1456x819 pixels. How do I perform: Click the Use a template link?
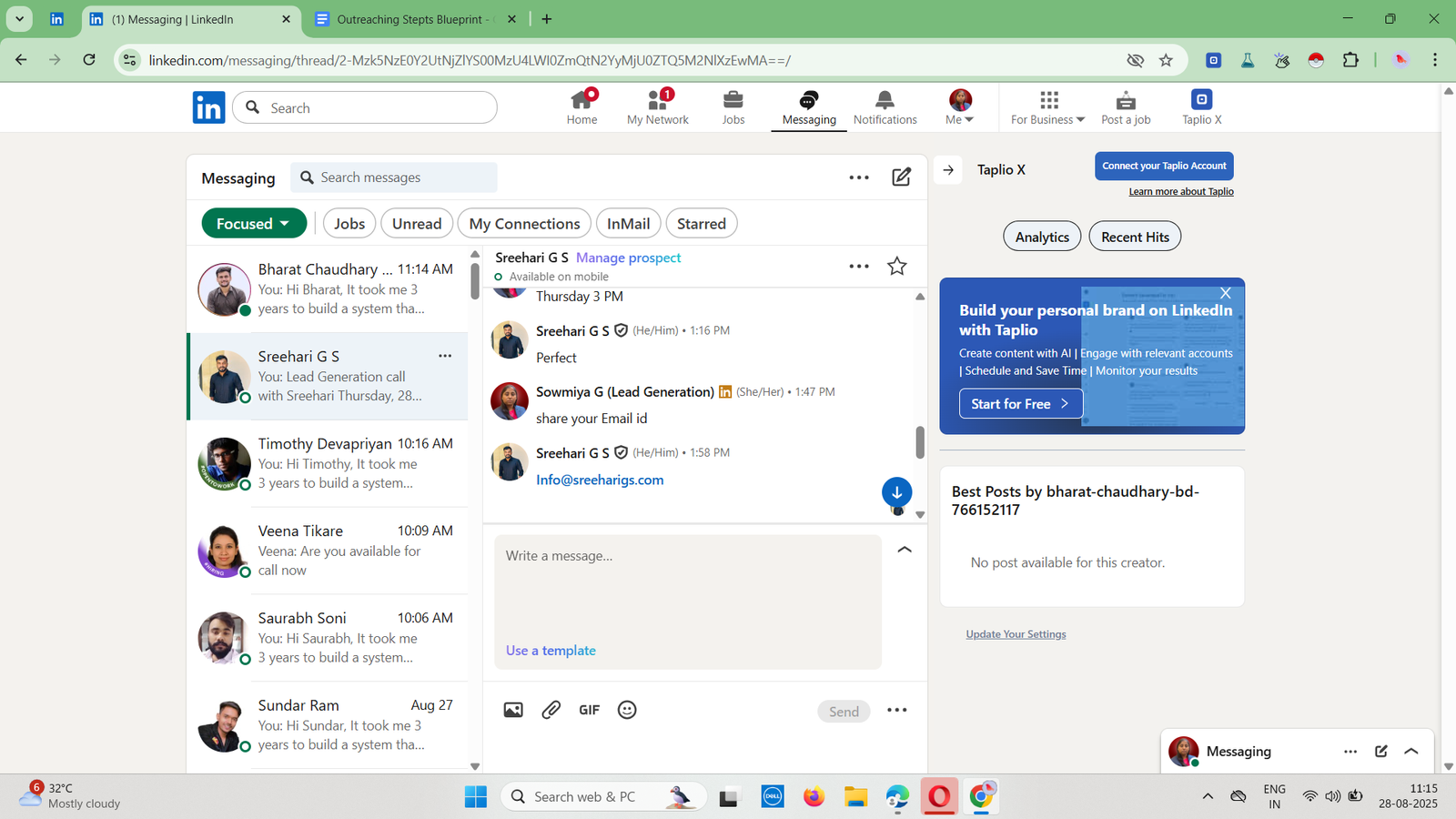click(x=551, y=651)
